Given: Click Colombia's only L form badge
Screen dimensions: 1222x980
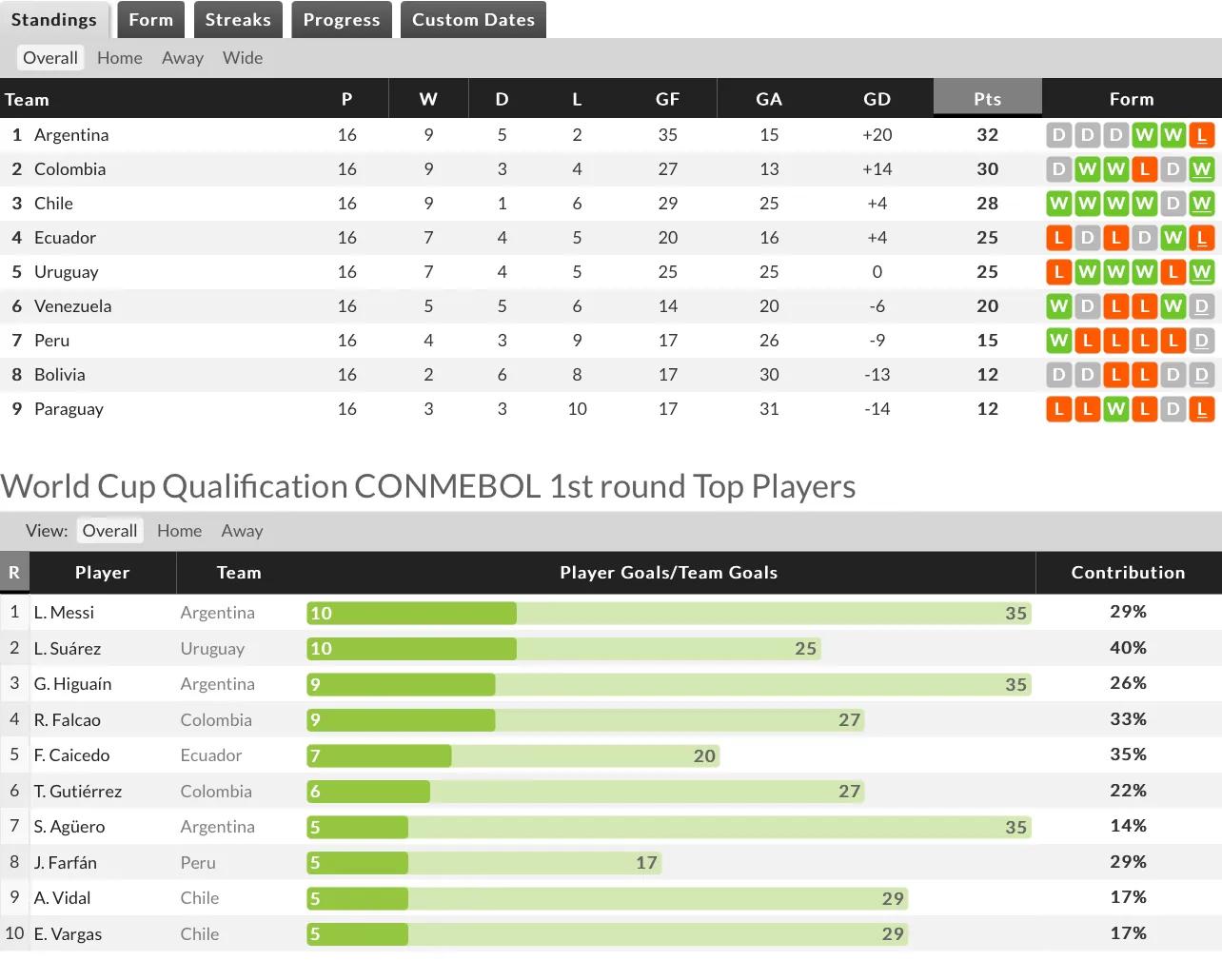Looking at the screenshot, I should [x=1144, y=169].
